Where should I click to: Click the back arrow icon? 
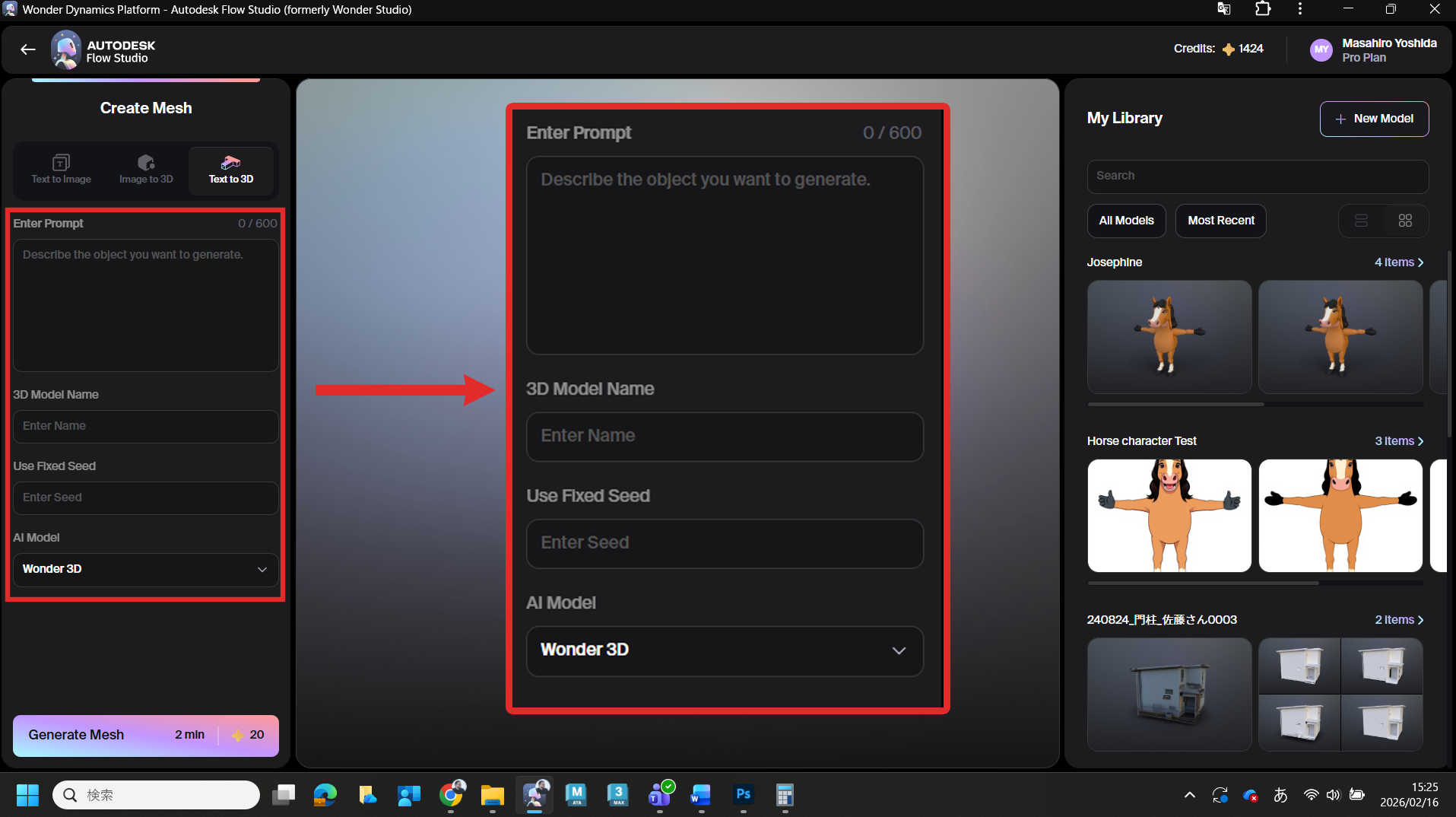pyautogui.click(x=28, y=50)
